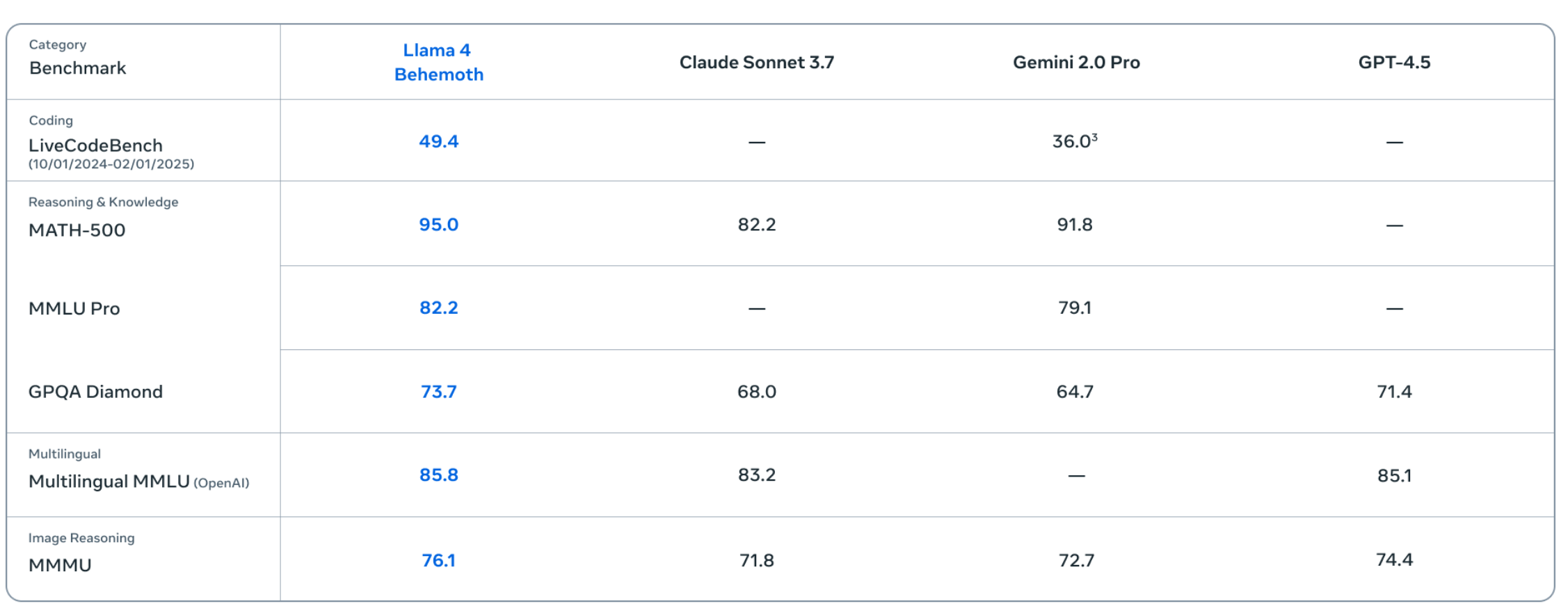Click the GPT-4.5 column header
The width and height of the screenshot is (1568, 613).
point(1394,63)
